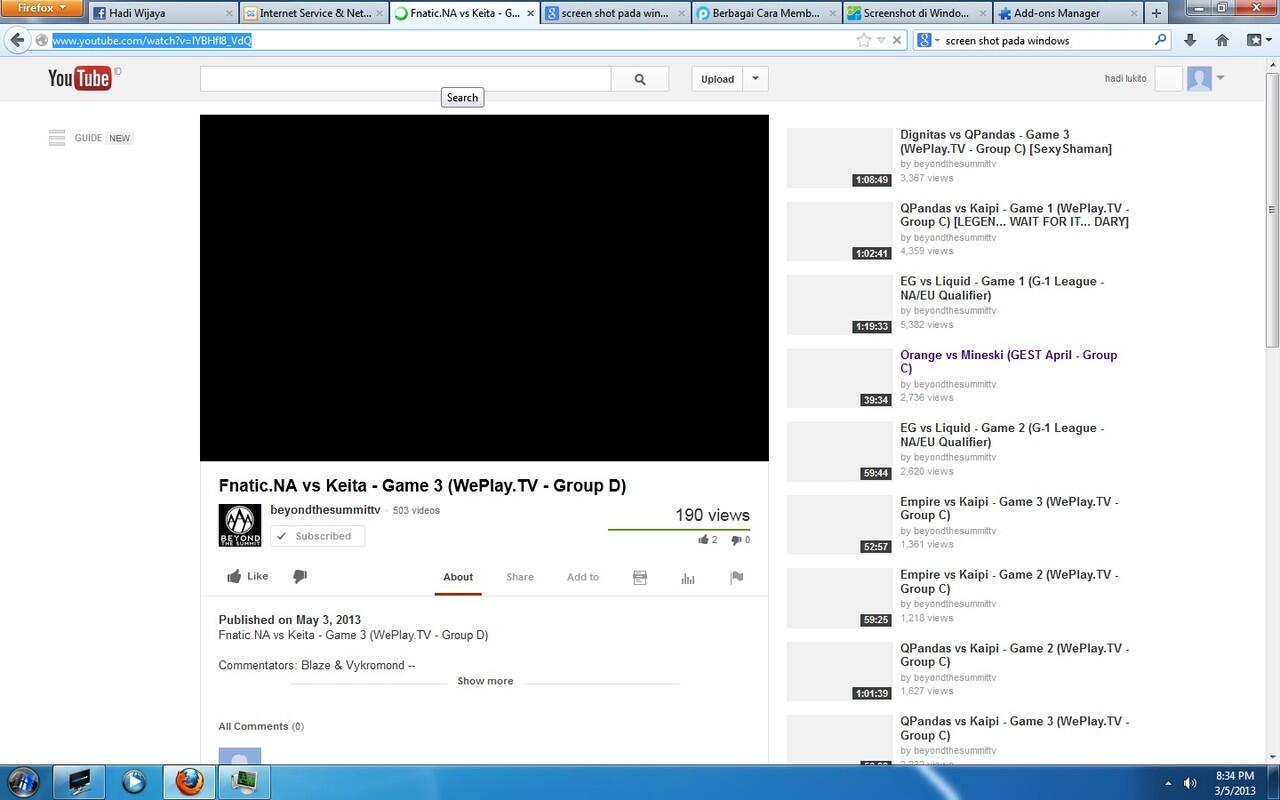Open the volume slider from the system tray

point(1190,782)
